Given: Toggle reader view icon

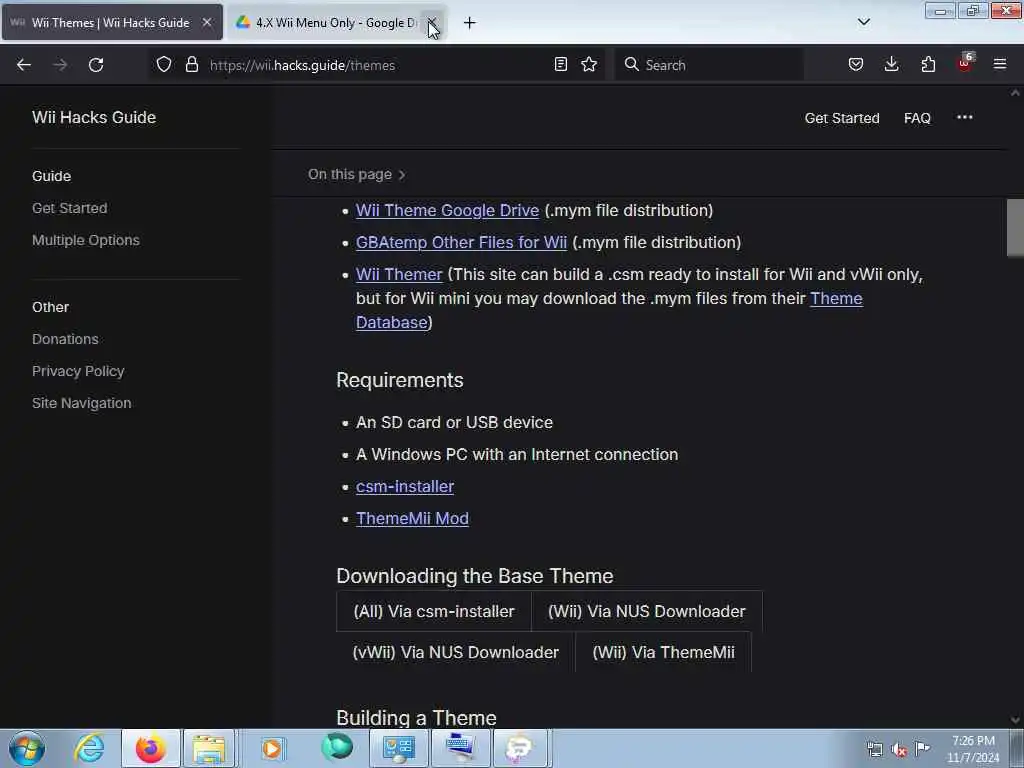Looking at the screenshot, I should pos(560,64).
